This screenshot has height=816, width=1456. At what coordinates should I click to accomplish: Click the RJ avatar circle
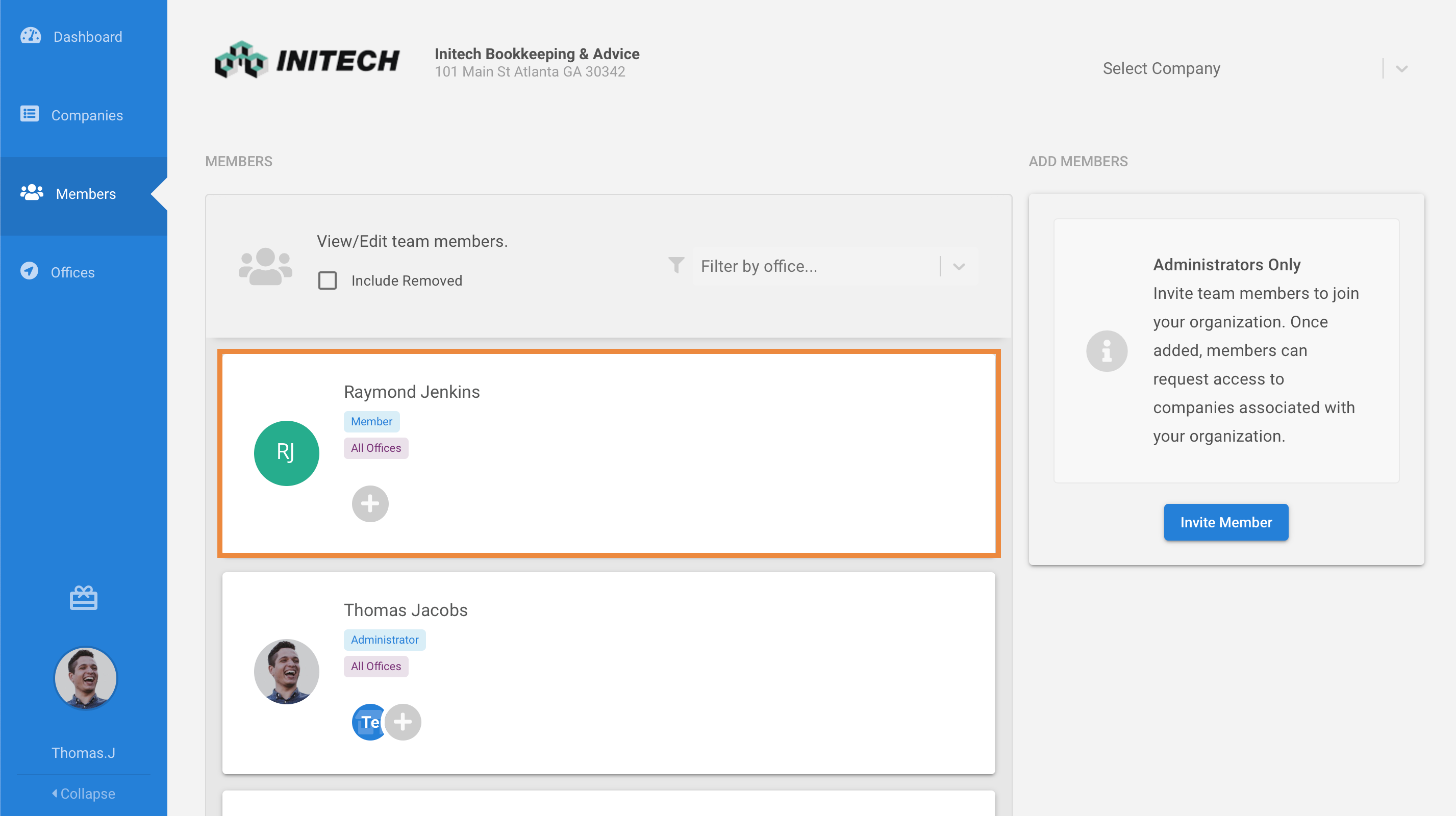(x=287, y=453)
